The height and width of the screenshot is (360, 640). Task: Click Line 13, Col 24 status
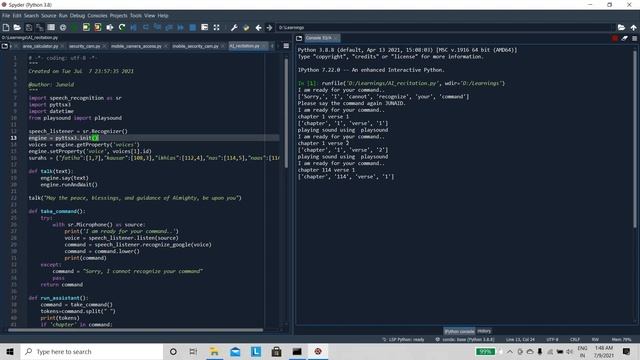(520, 339)
